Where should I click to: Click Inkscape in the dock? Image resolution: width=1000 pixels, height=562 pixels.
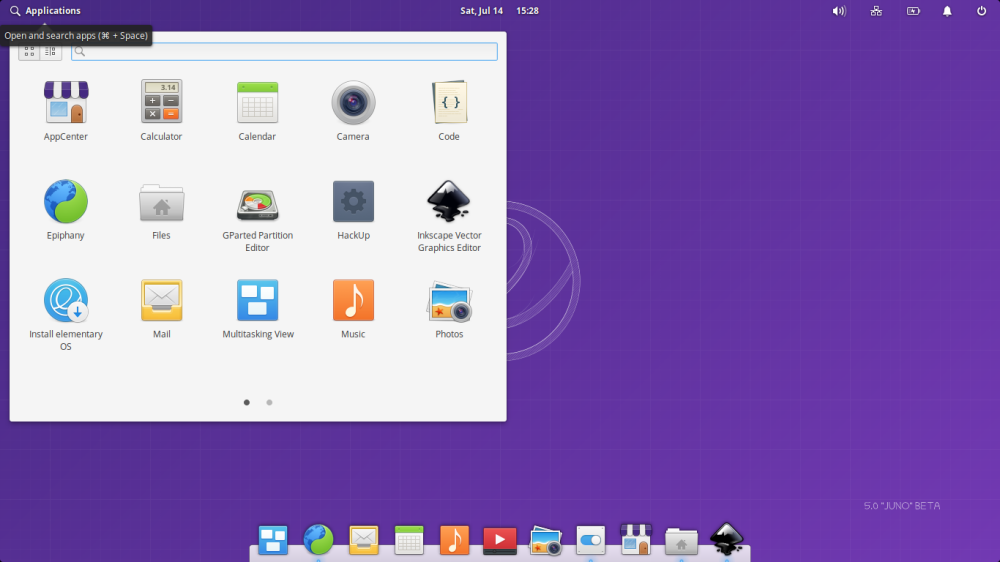coord(726,540)
